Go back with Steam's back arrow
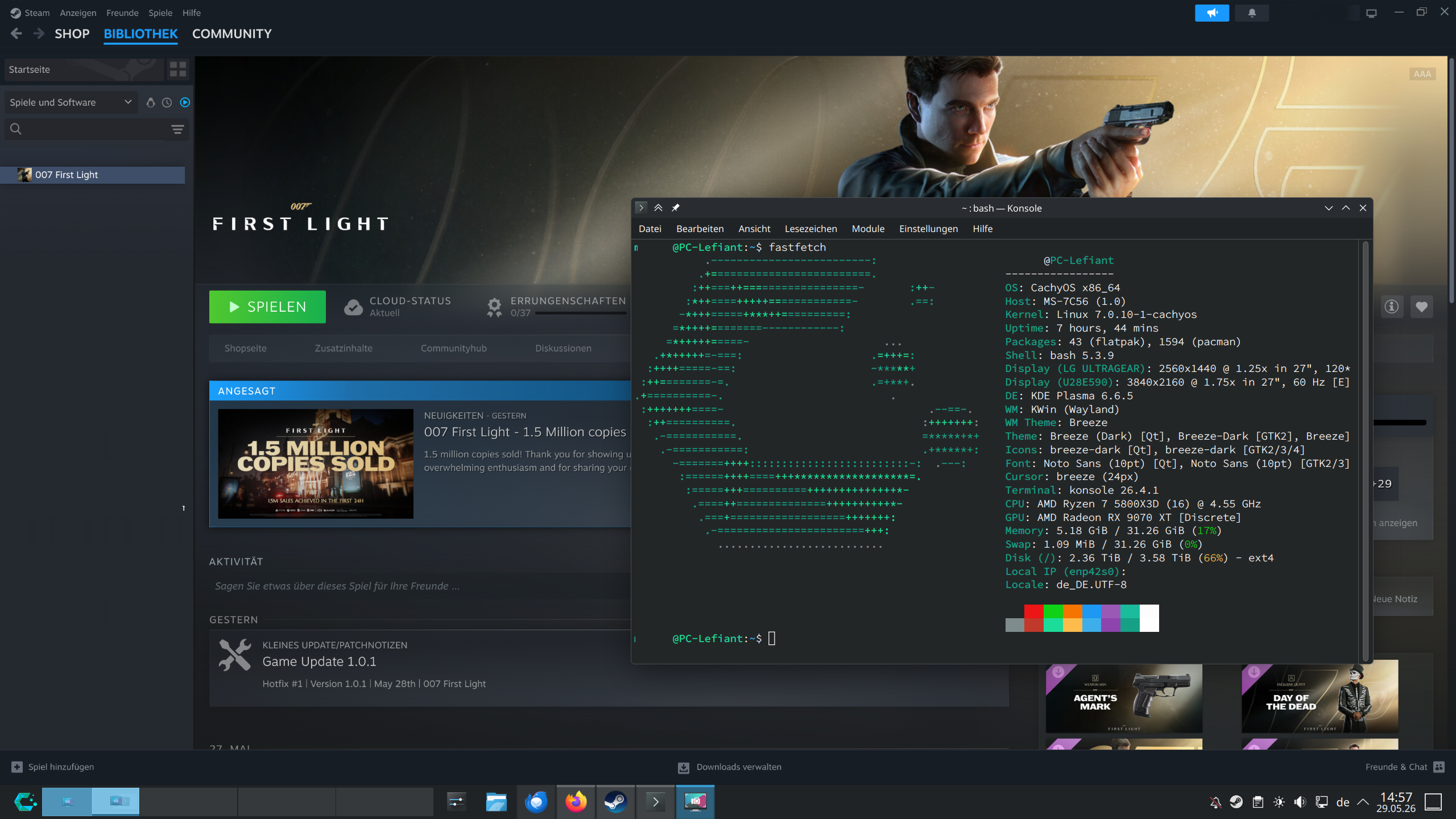Viewport: 1456px width, 819px height. tap(16, 34)
